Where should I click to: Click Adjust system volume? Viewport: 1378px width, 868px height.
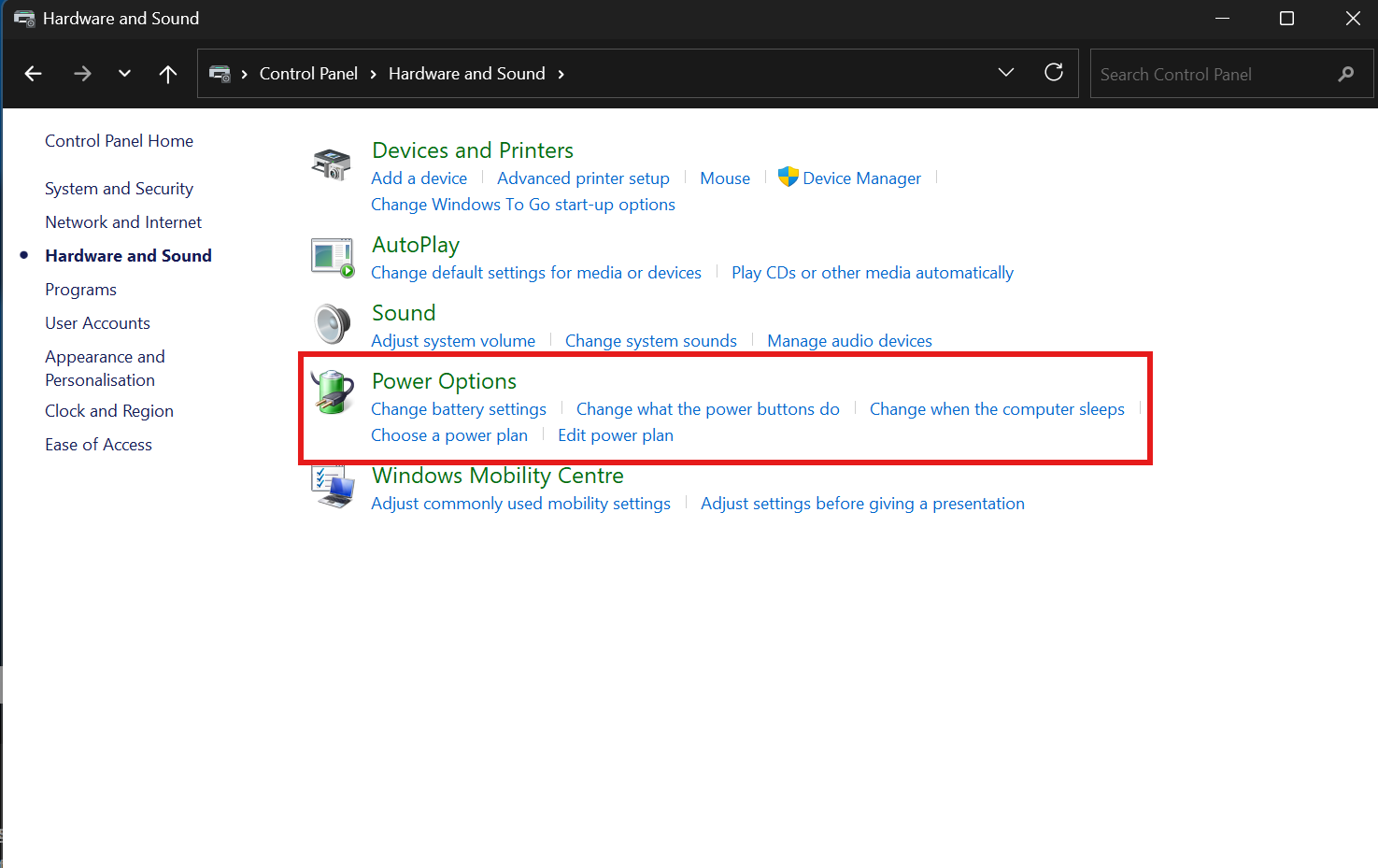pos(453,341)
